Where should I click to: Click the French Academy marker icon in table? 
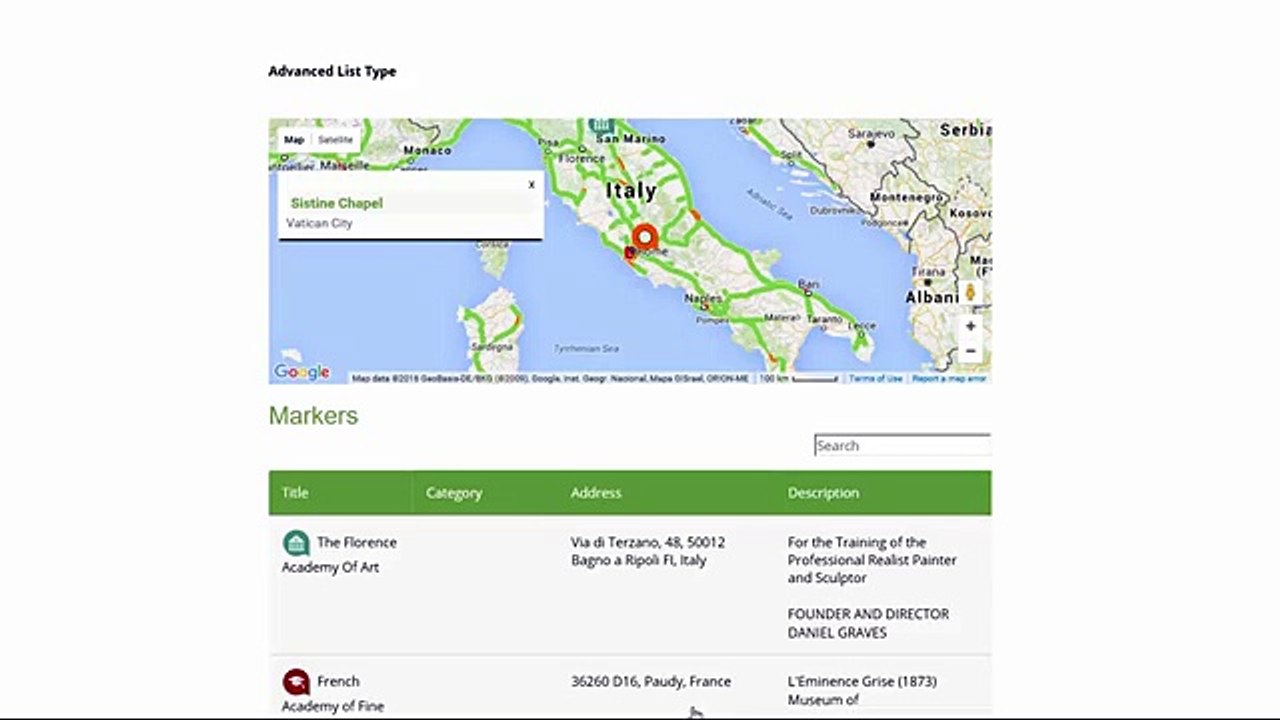click(x=296, y=682)
